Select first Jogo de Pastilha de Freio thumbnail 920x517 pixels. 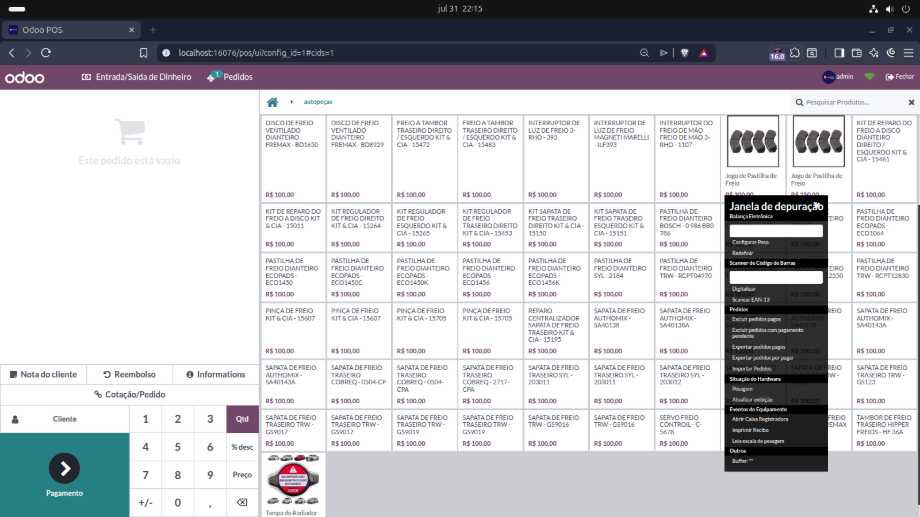pyautogui.click(x=753, y=141)
